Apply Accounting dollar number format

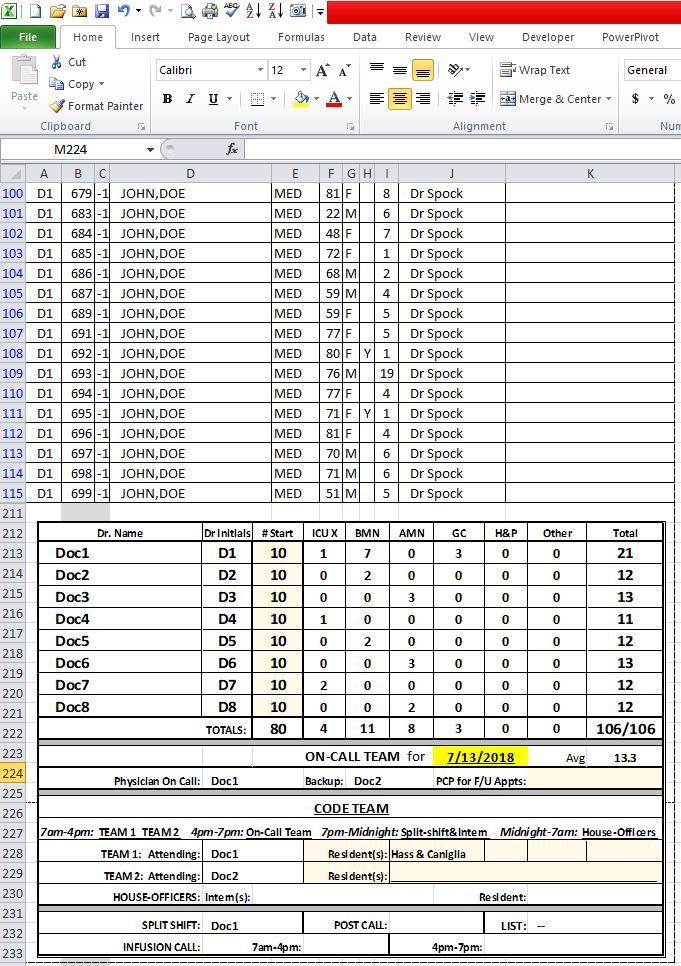(x=635, y=99)
